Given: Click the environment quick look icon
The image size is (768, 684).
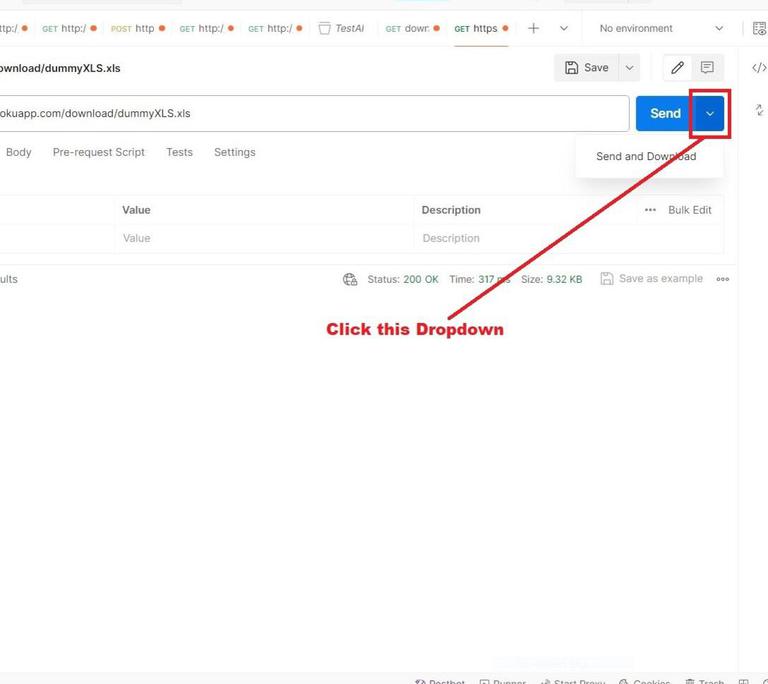Looking at the screenshot, I should pyautogui.click(x=759, y=28).
